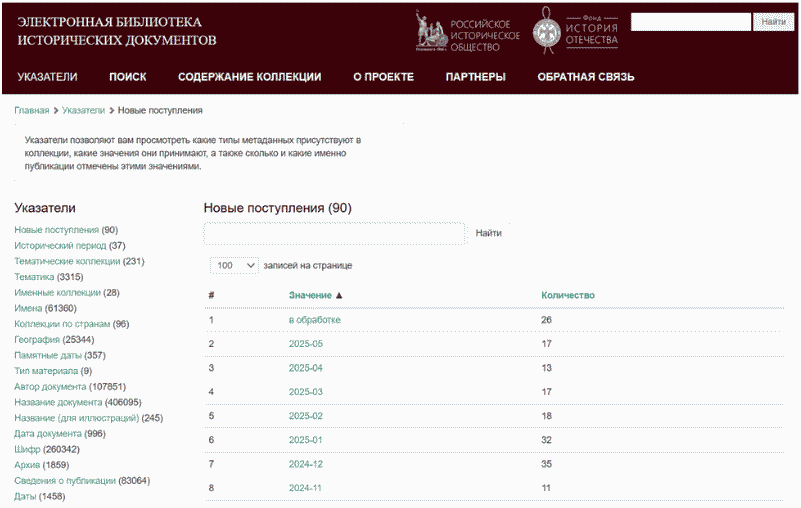Open the Партнеры navigation item
The height and width of the screenshot is (508, 801).
coord(475,77)
